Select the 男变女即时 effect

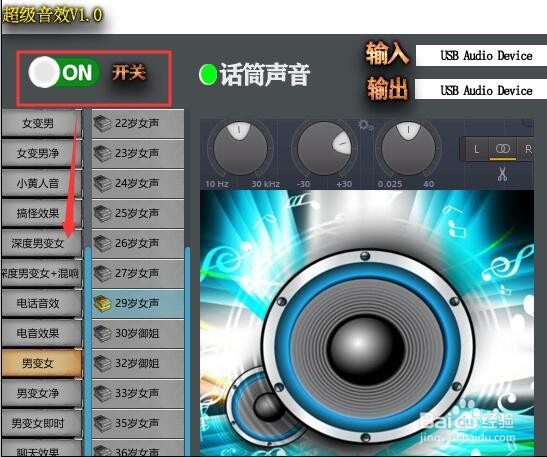(x=41, y=423)
